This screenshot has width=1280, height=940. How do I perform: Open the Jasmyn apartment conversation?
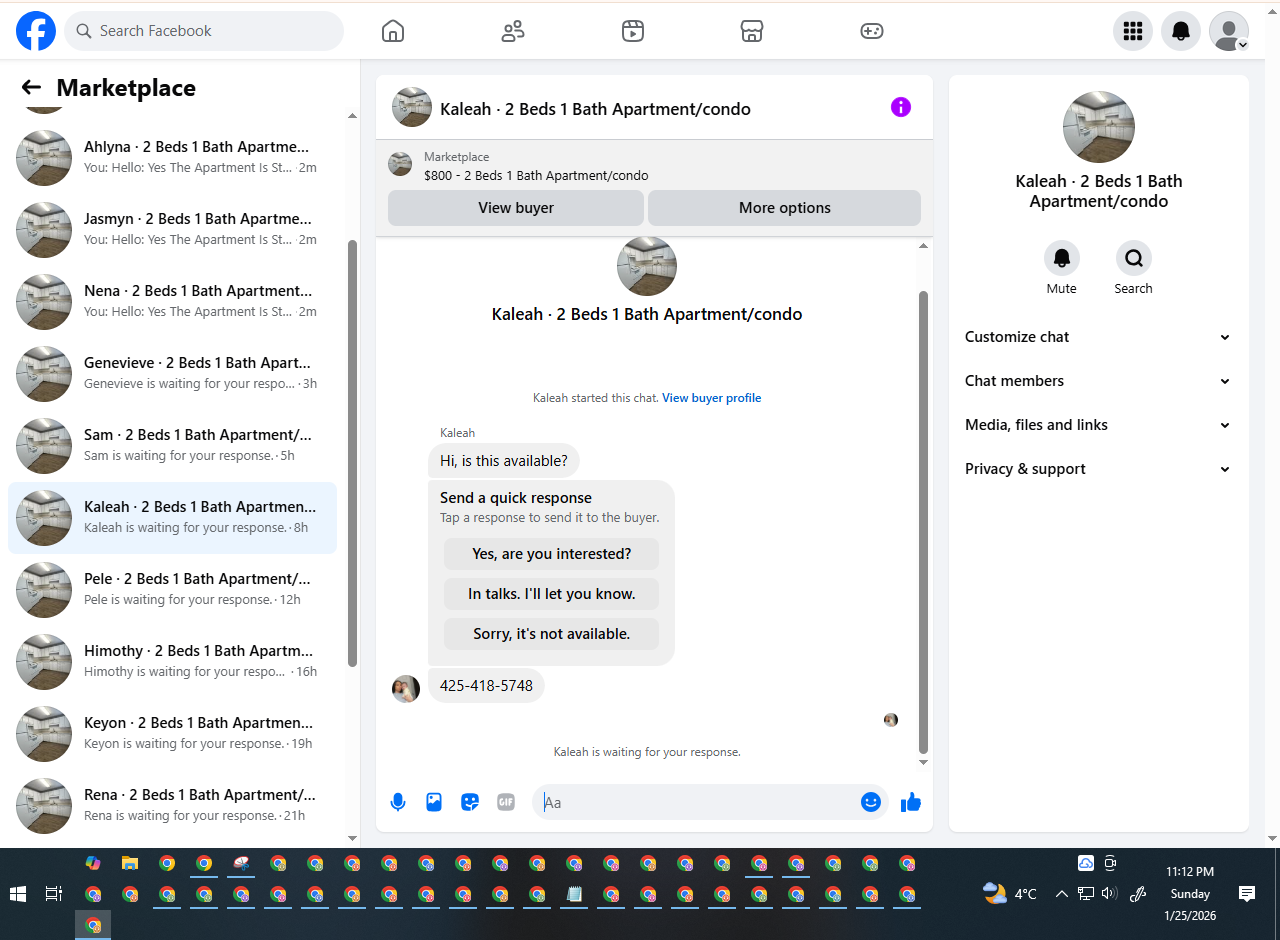172,230
